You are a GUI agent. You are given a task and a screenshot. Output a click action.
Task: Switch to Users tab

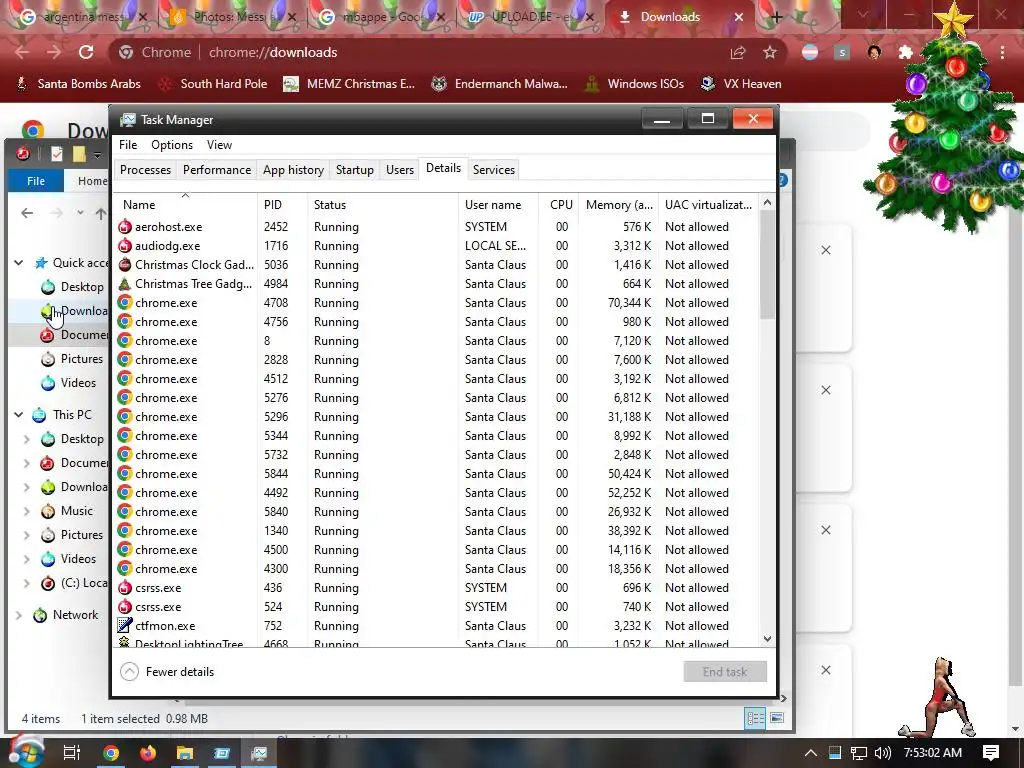400,170
